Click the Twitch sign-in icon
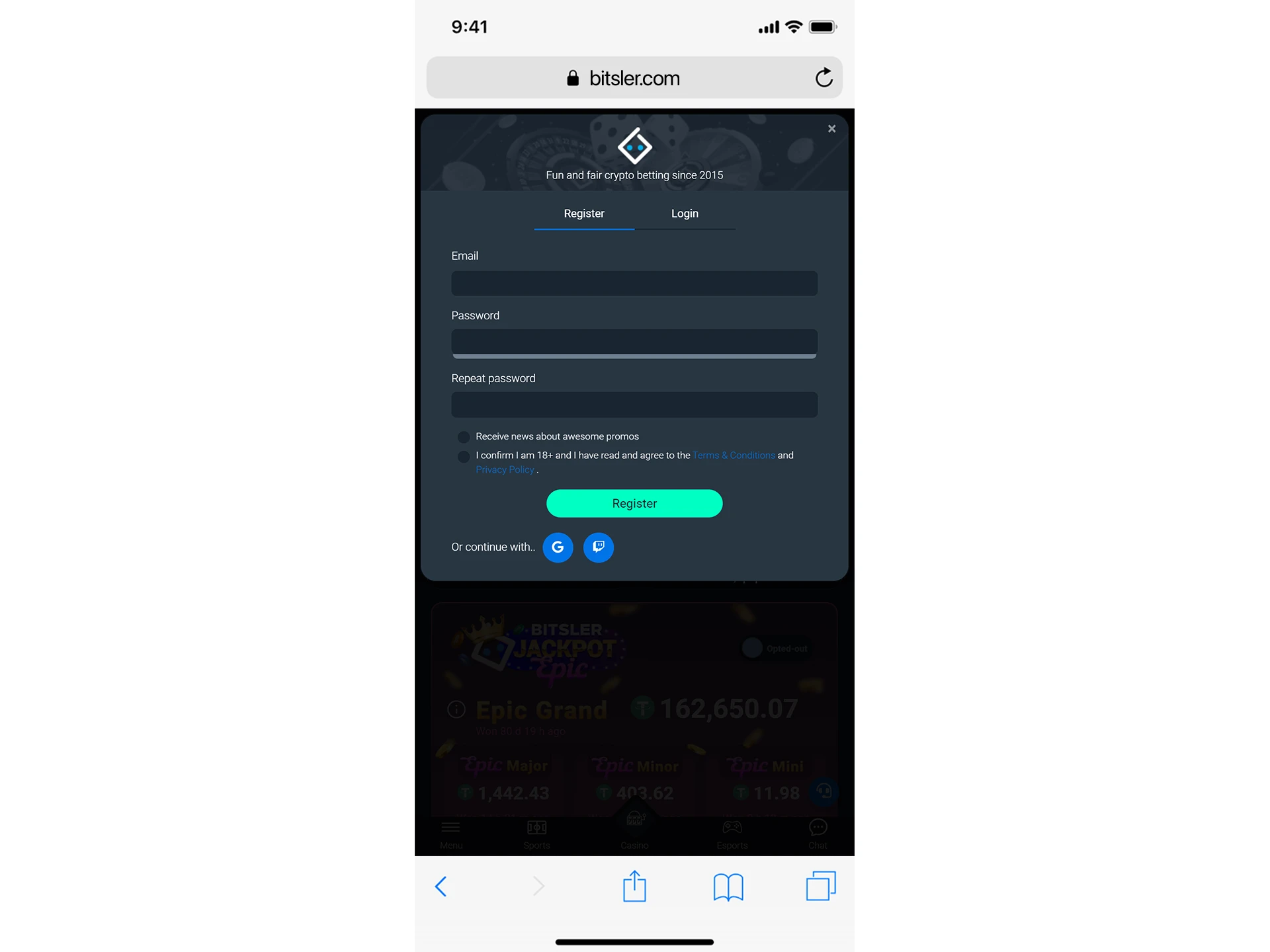Image resolution: width=1270 pixels, height=952 pixels. 598,547
